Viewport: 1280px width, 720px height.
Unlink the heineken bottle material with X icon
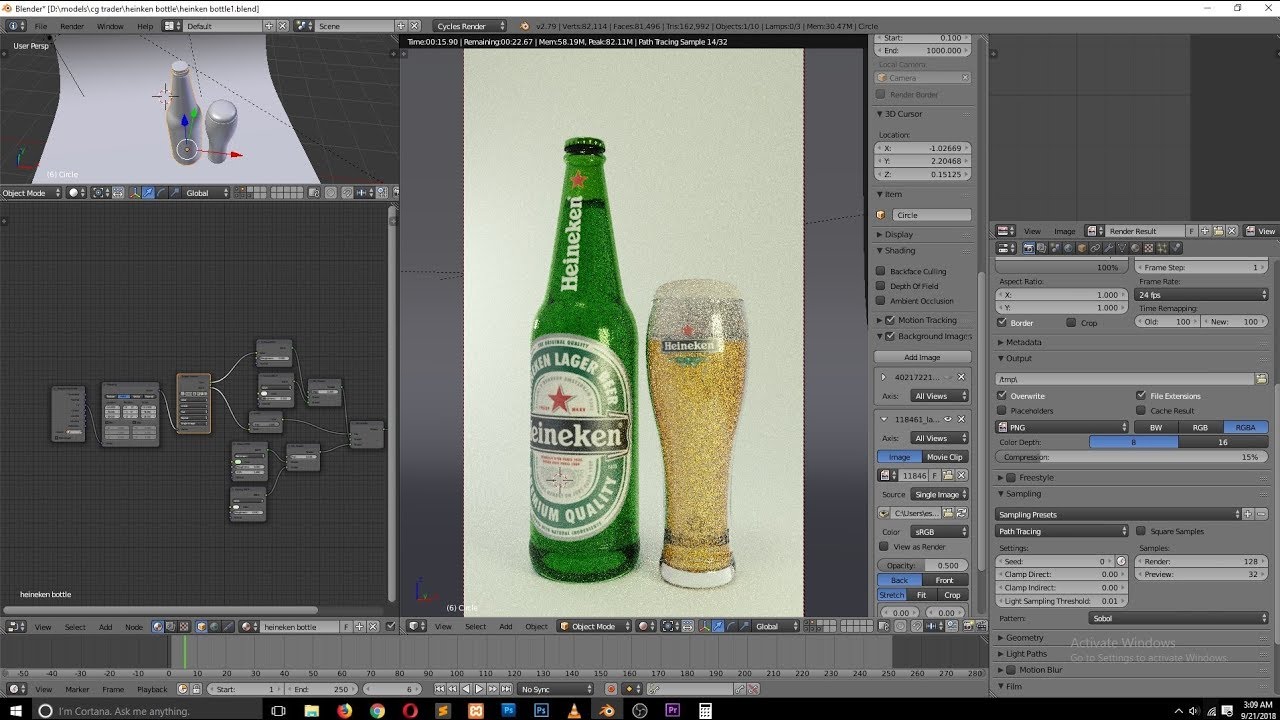pos(373,627)
